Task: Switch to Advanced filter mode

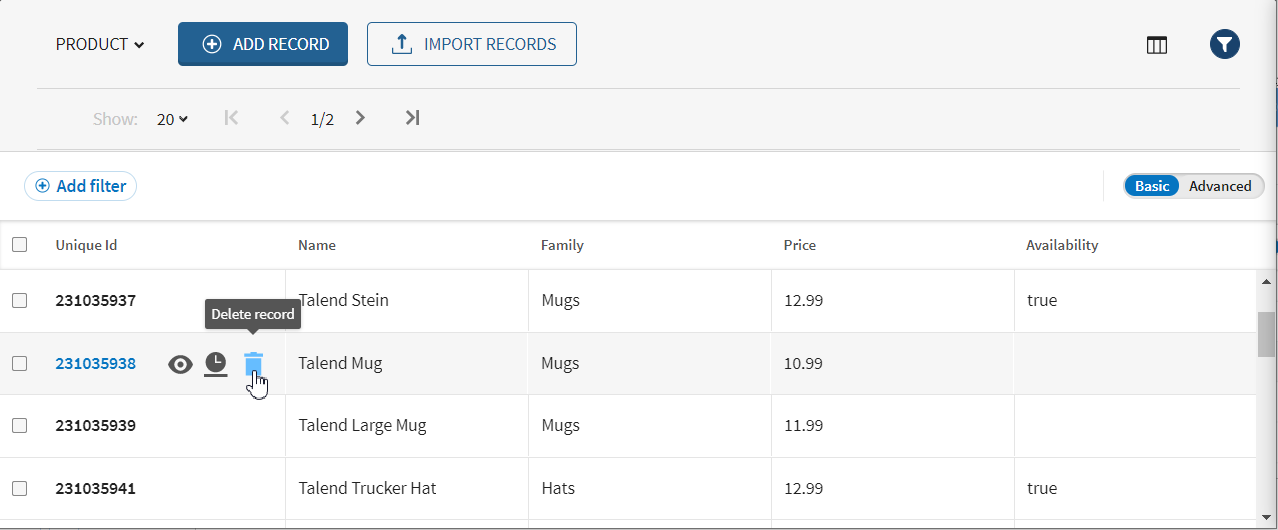Action: click(1220, 186)
